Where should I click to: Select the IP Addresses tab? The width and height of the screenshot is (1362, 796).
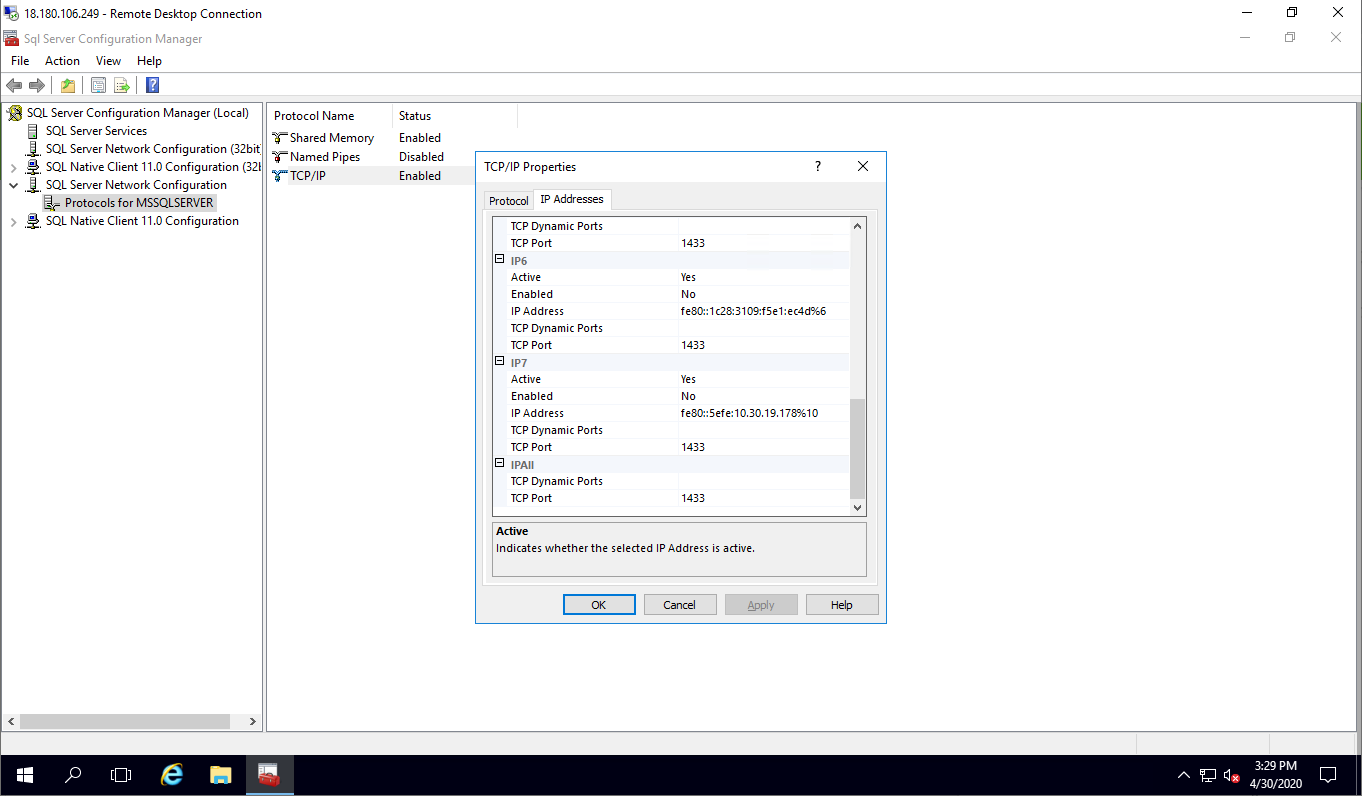(x=572, y=199)
